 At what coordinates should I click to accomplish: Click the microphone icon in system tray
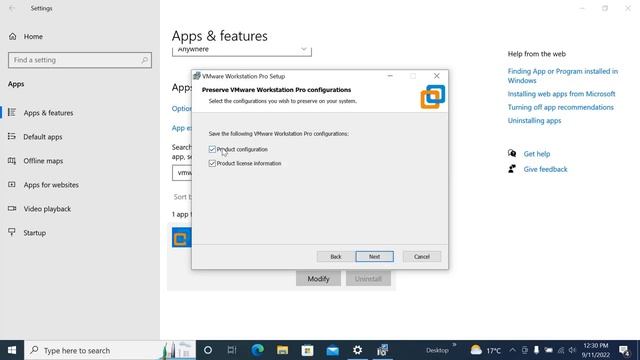click(536, 350)
